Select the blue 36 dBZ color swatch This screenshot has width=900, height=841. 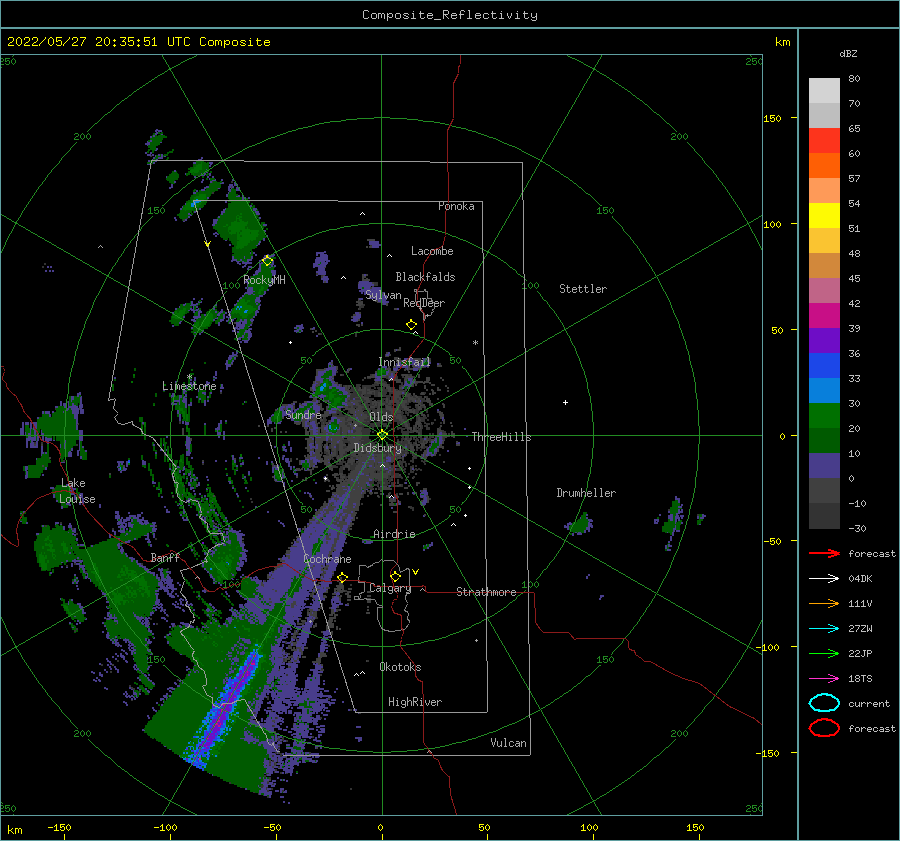coord(824,365)
